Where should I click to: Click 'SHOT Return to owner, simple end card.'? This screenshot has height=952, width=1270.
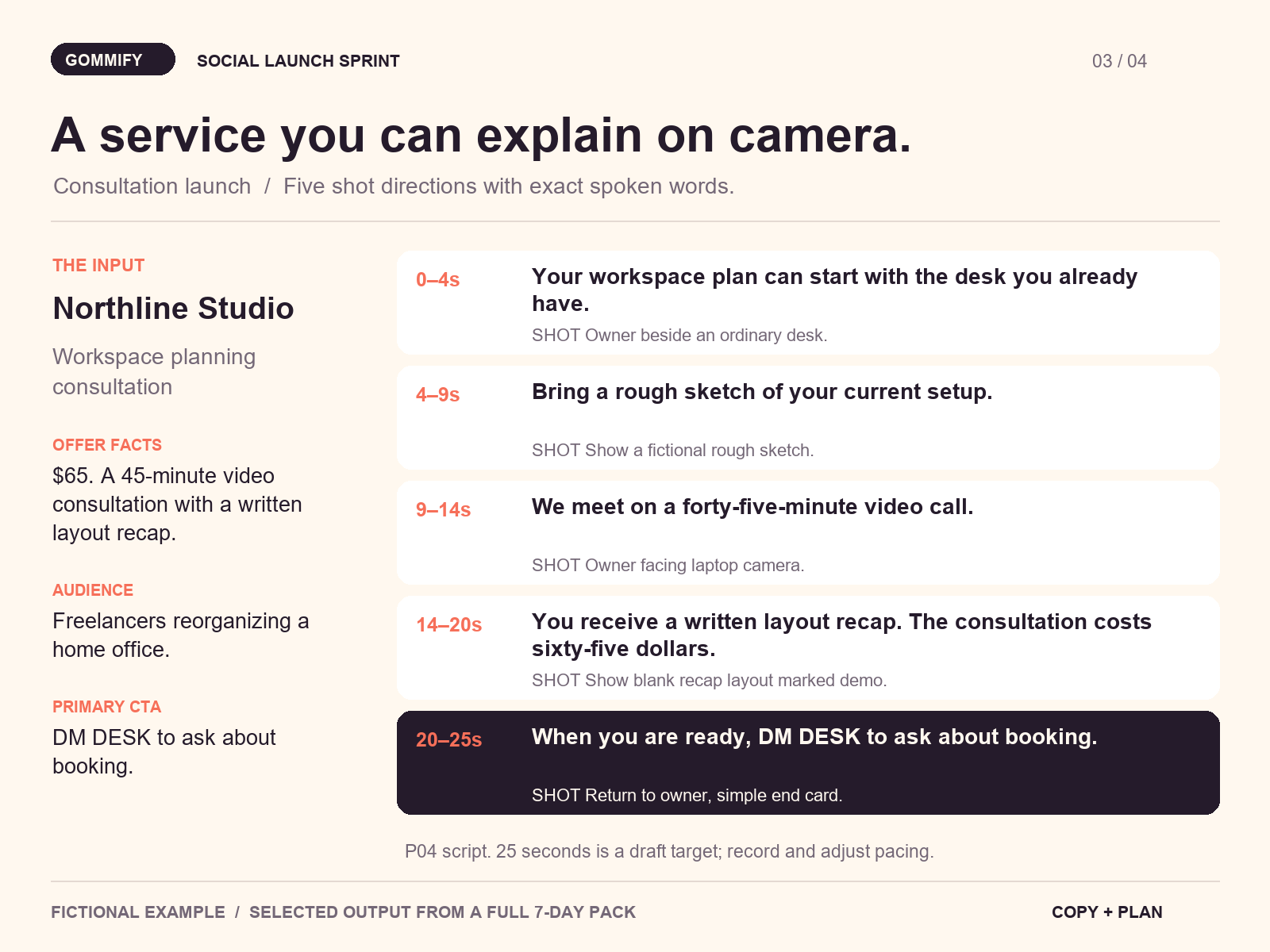687,796
